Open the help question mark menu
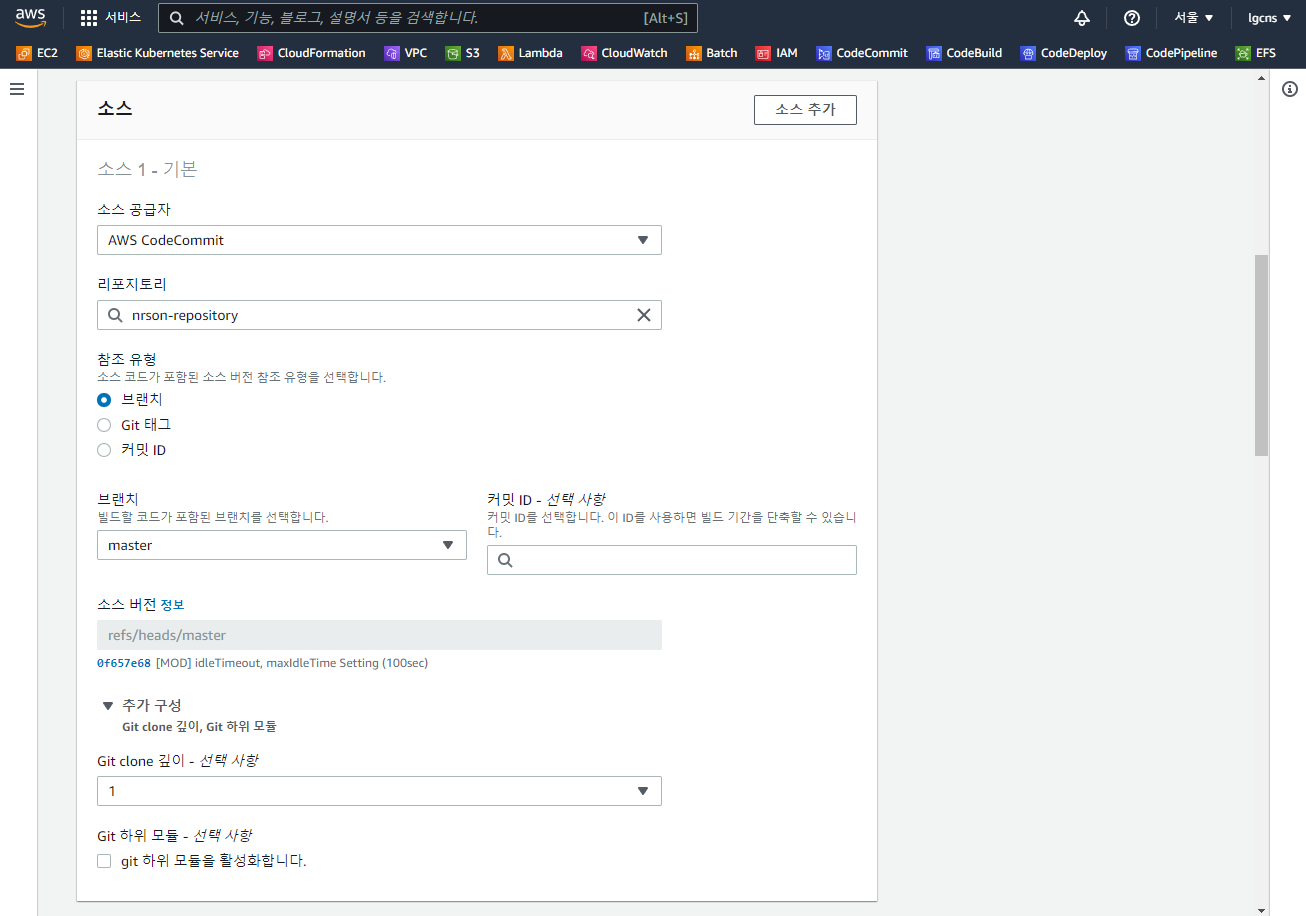The width and height of the screenshot is (1306, 916). pos(1132,18)
